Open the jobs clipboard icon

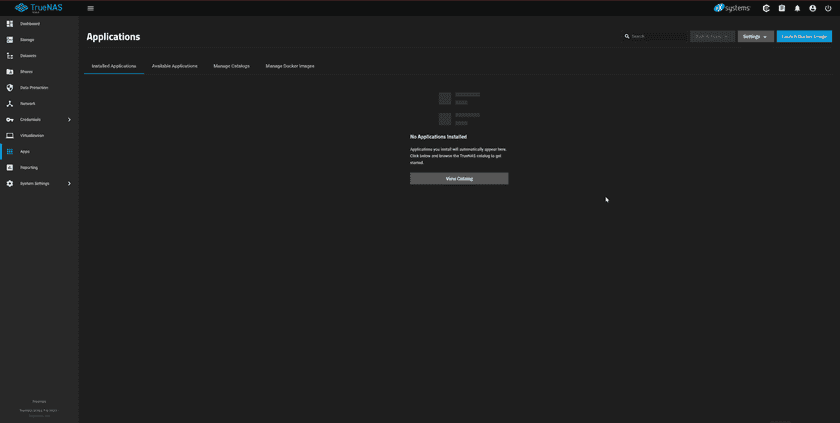click(x=782, y=8)
